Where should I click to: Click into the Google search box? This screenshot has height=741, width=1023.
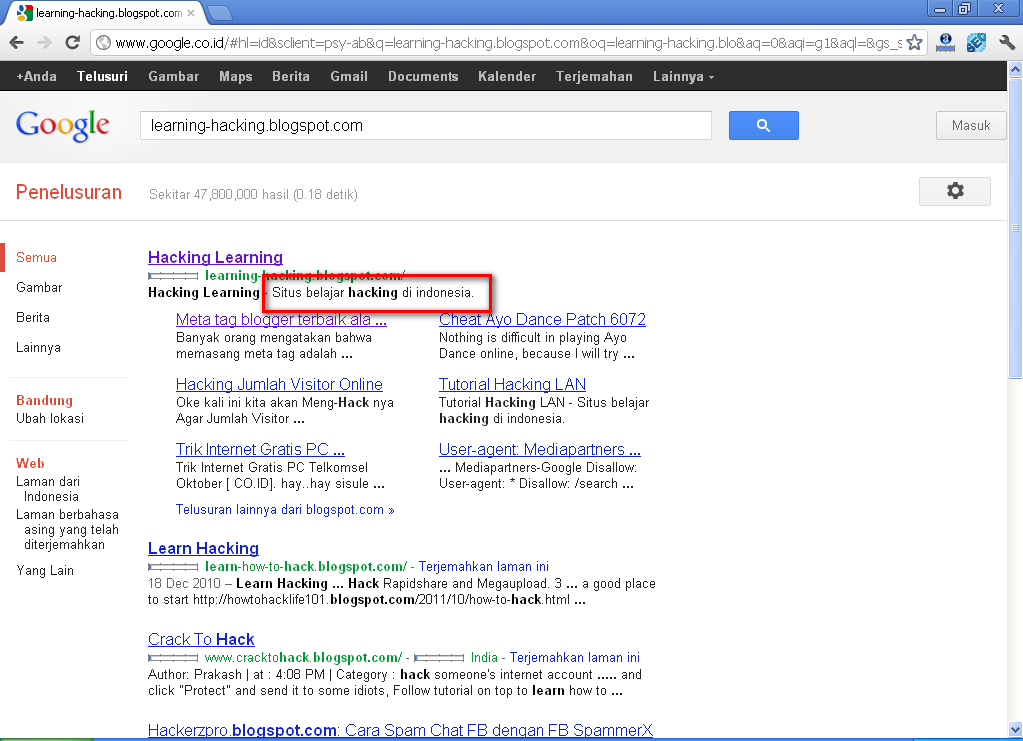[425, 125]
